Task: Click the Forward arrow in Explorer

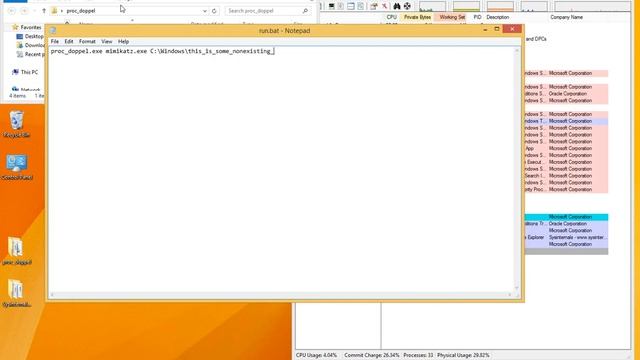Action: tap(24, 11)
